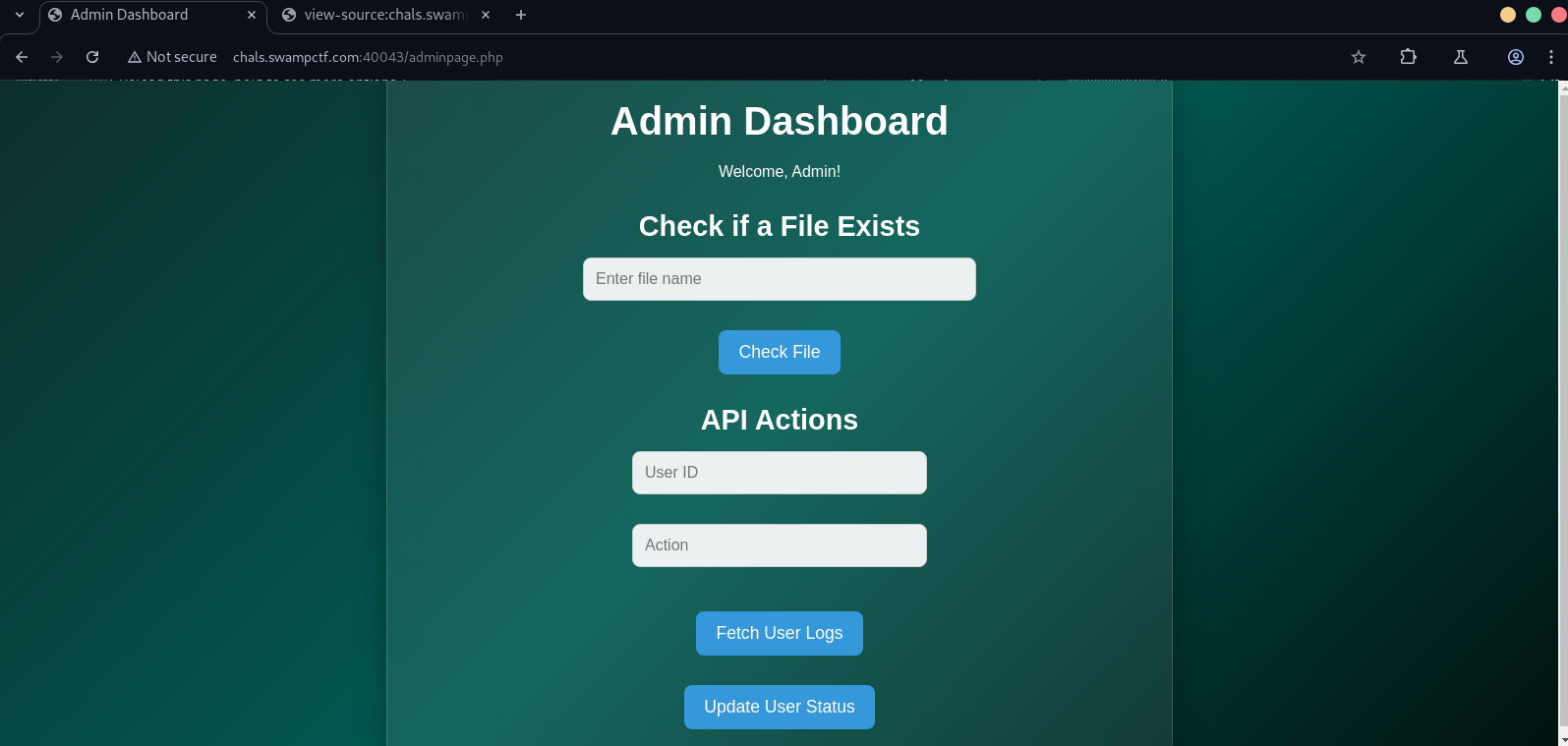
Task: Focus the Enter file name field
Action: [779, 279]
